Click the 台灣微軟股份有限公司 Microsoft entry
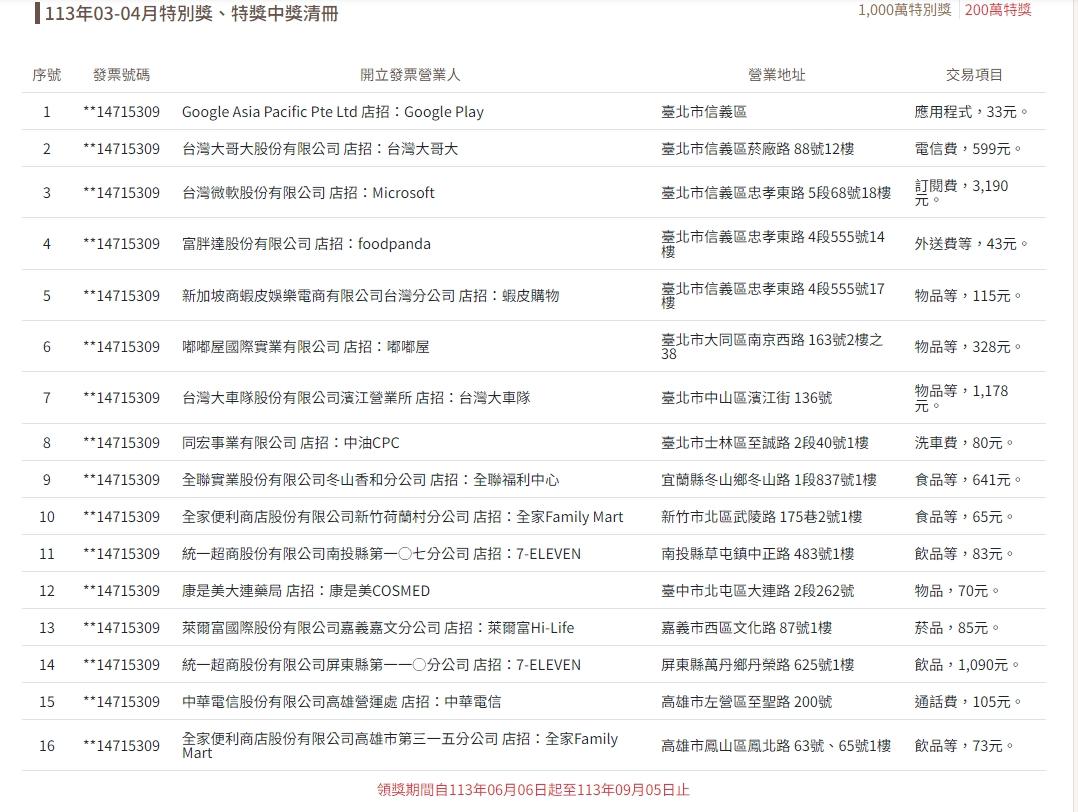 [x=308, y=193]
